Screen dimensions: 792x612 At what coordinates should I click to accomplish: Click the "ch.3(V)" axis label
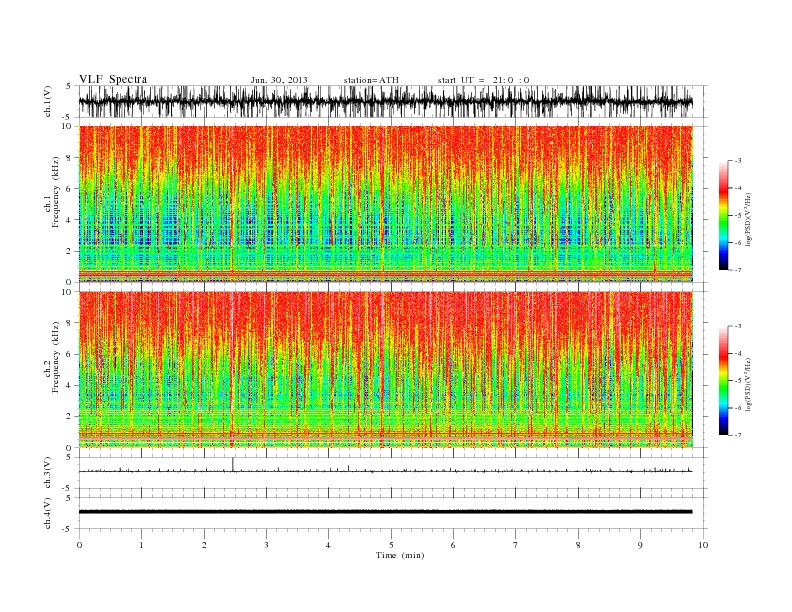coord(47,472)
